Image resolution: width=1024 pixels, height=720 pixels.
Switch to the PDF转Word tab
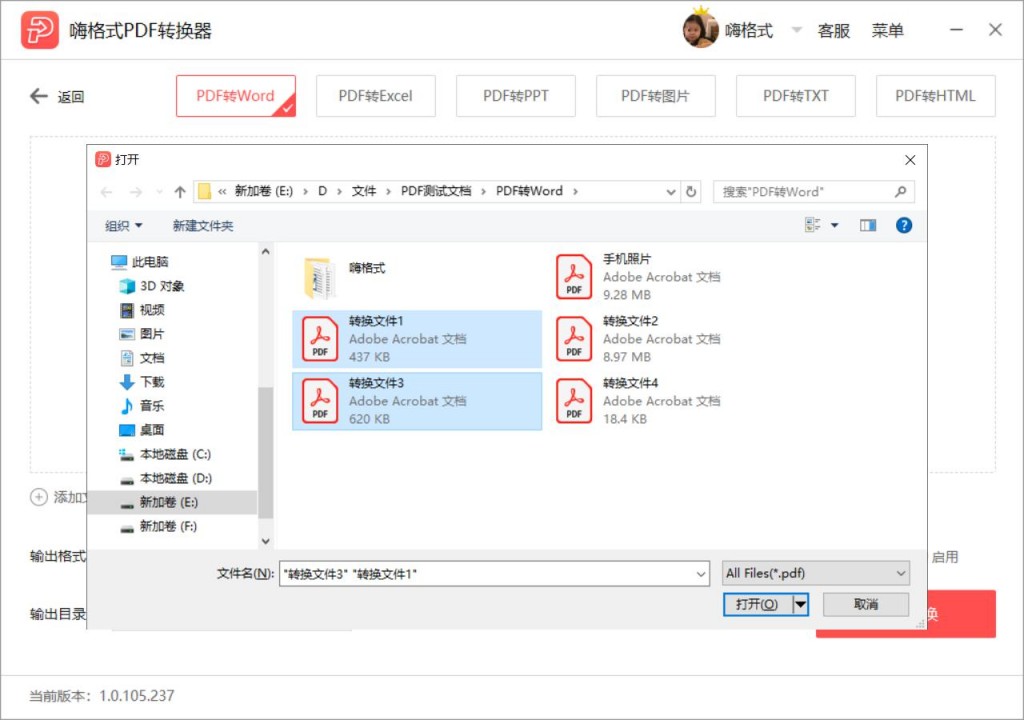point(236,96)
